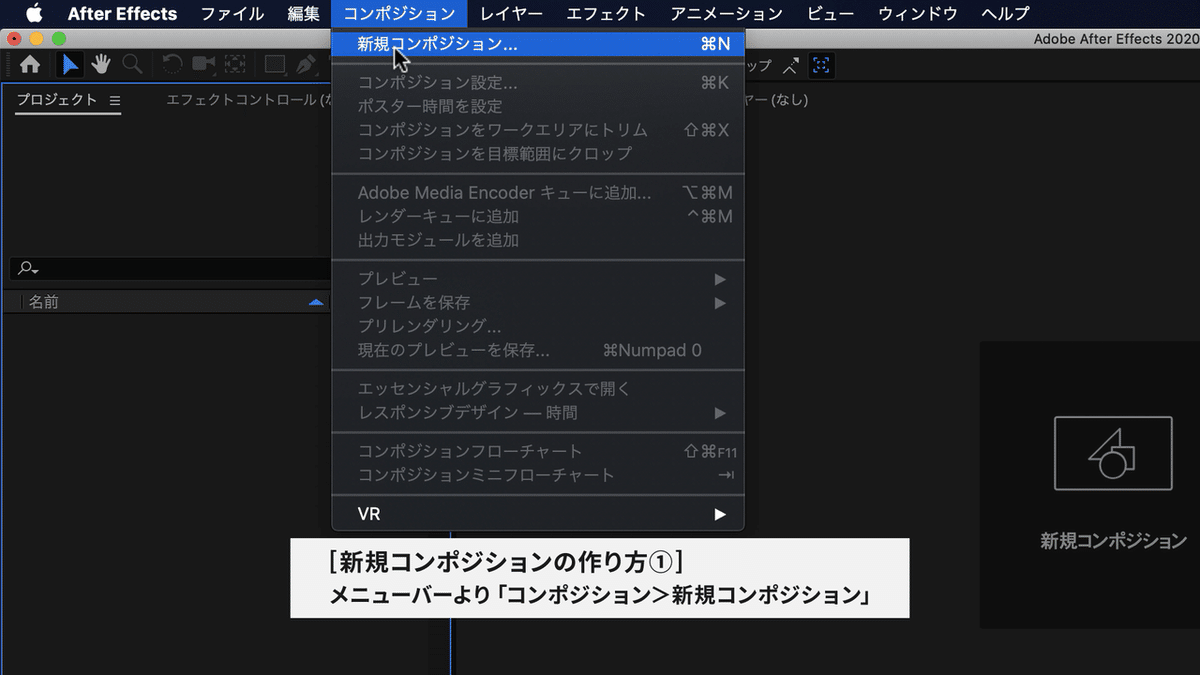This screenshot has width=1200, height=675.
Task: Click ポスター時間を設定 menu entry
Action: pyautogui.click(x=538, y=106)
